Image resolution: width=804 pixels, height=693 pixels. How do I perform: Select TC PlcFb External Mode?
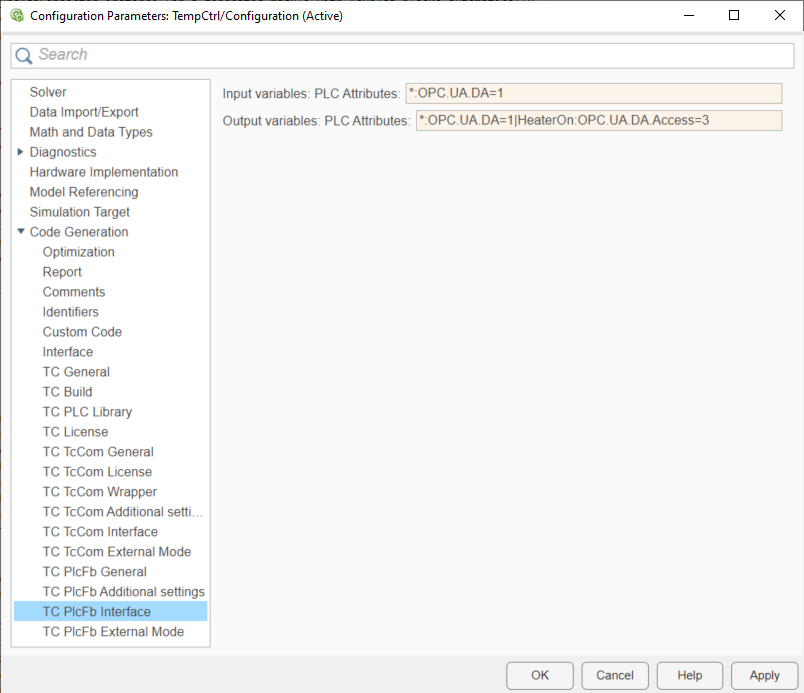pos(113,632)
